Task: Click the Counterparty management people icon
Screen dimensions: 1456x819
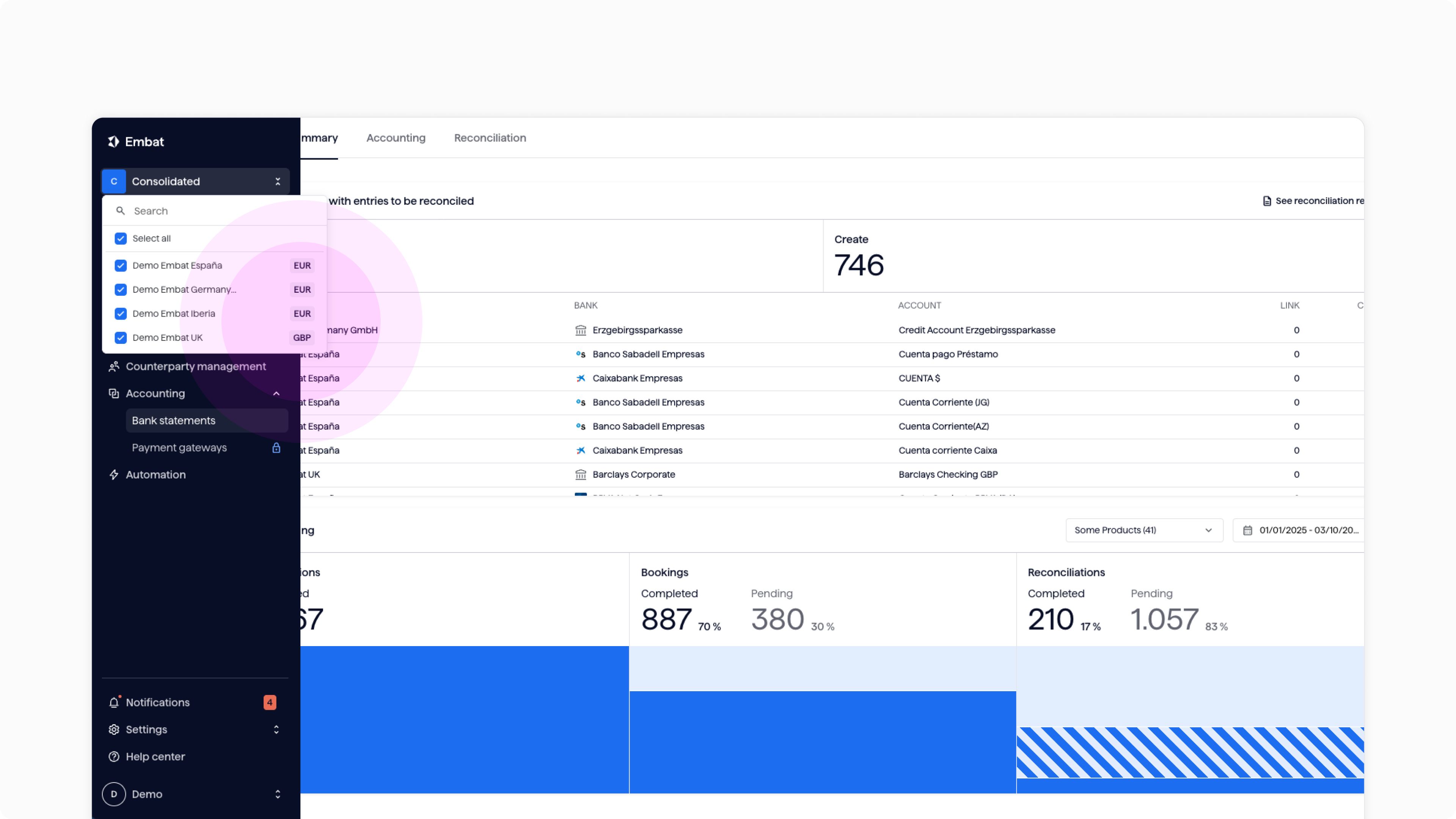Action: pos(114,366)
